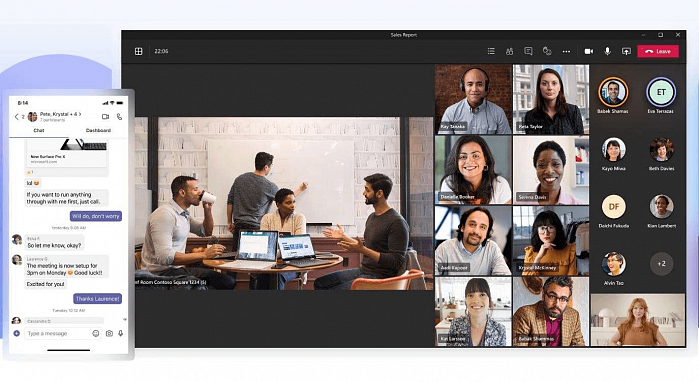This screenshot has width=699, height=382.
Task: Expand the +2 overflow participants
Action: (661, 263)
